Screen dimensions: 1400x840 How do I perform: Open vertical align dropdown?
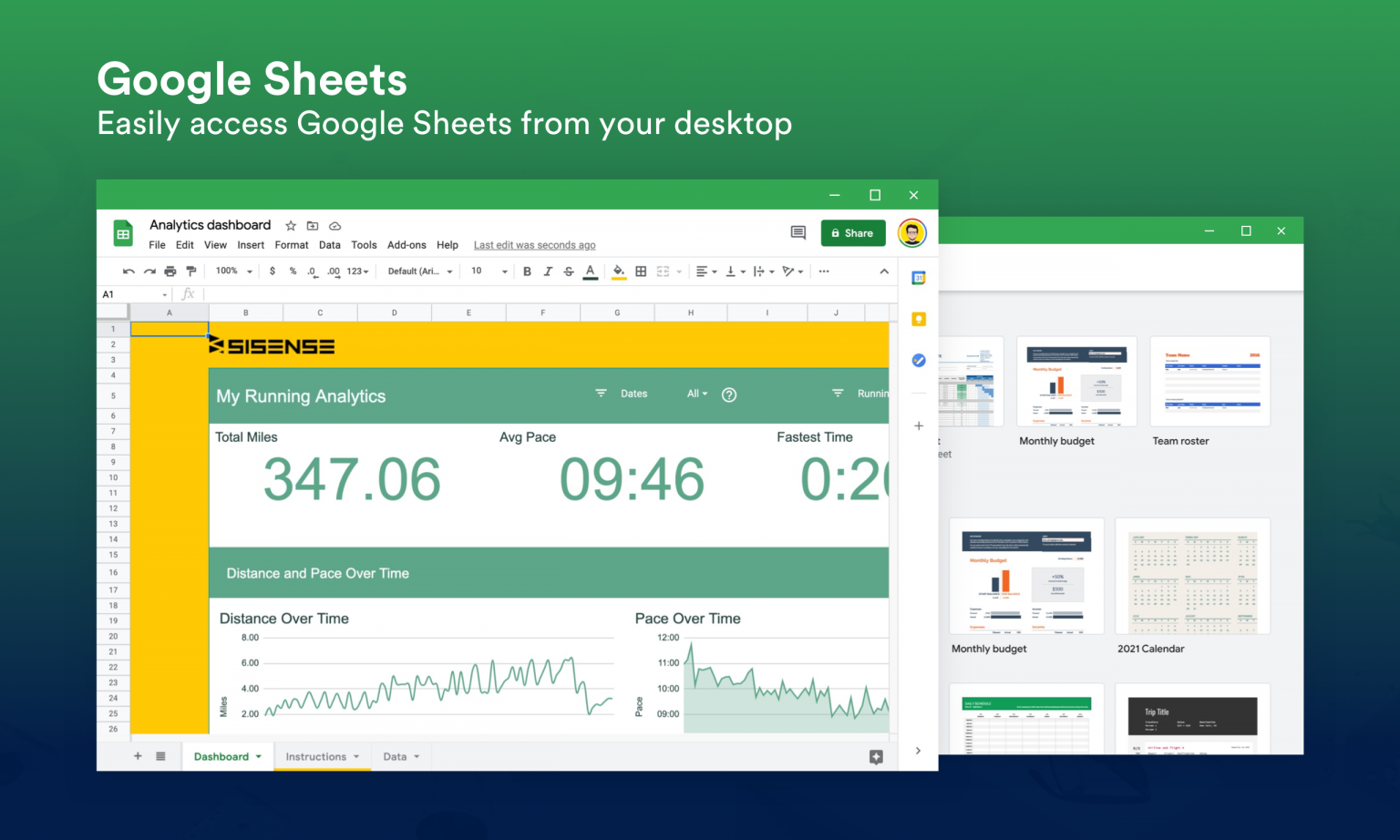point(735,271)
